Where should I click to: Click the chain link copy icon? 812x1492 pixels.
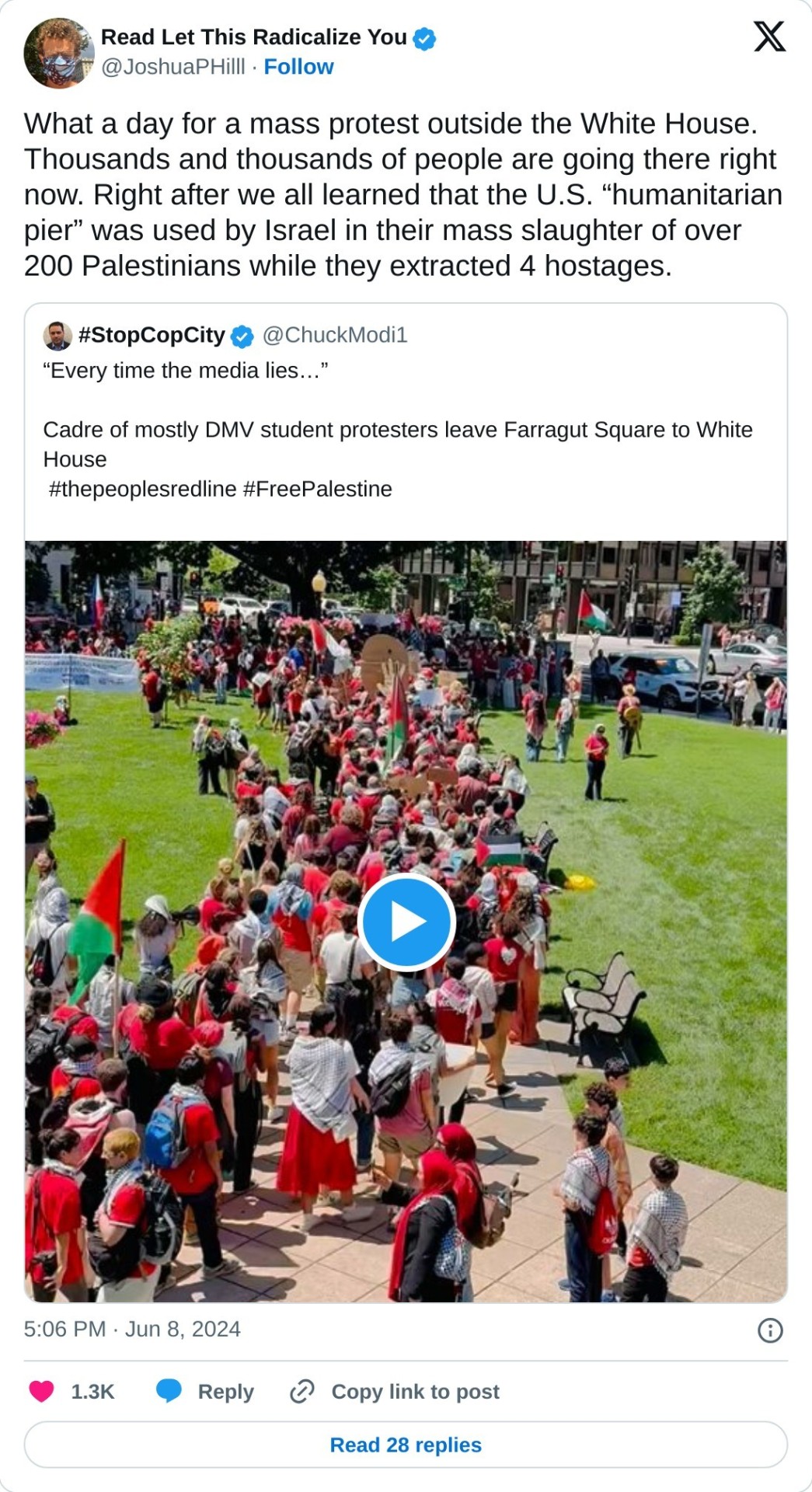(301, 1392)
